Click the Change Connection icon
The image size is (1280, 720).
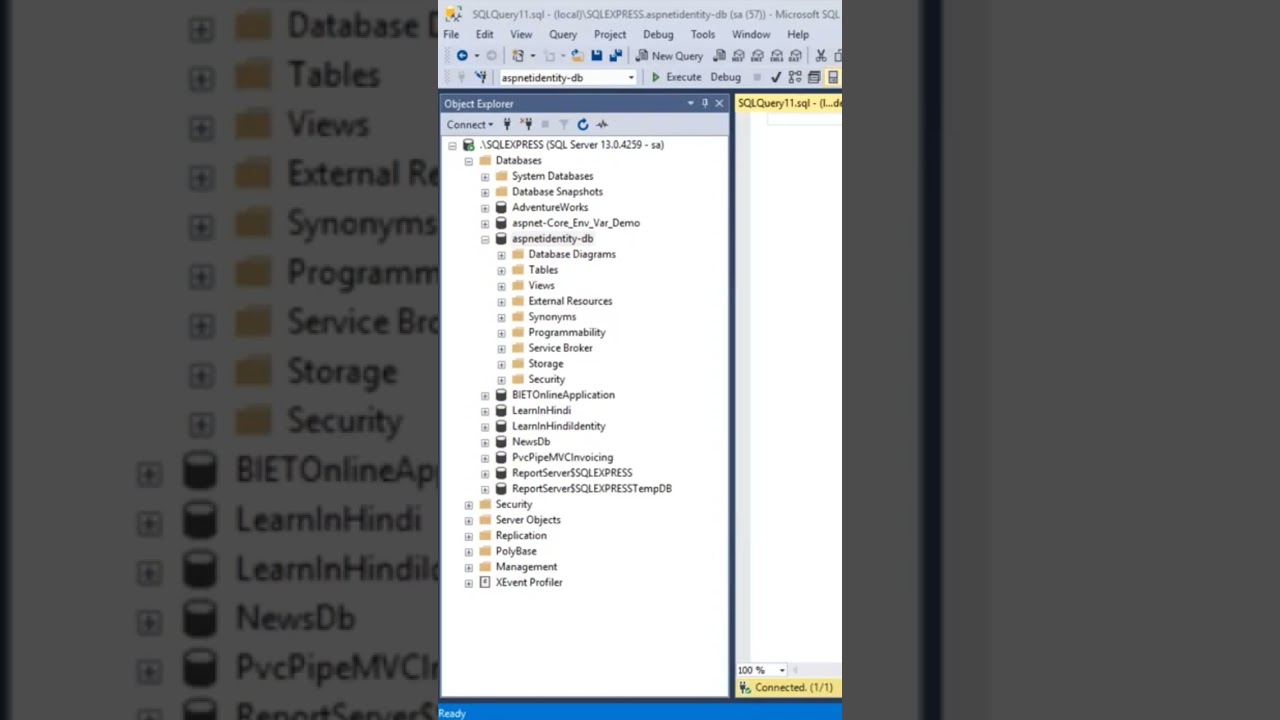(x=481, y=77)
